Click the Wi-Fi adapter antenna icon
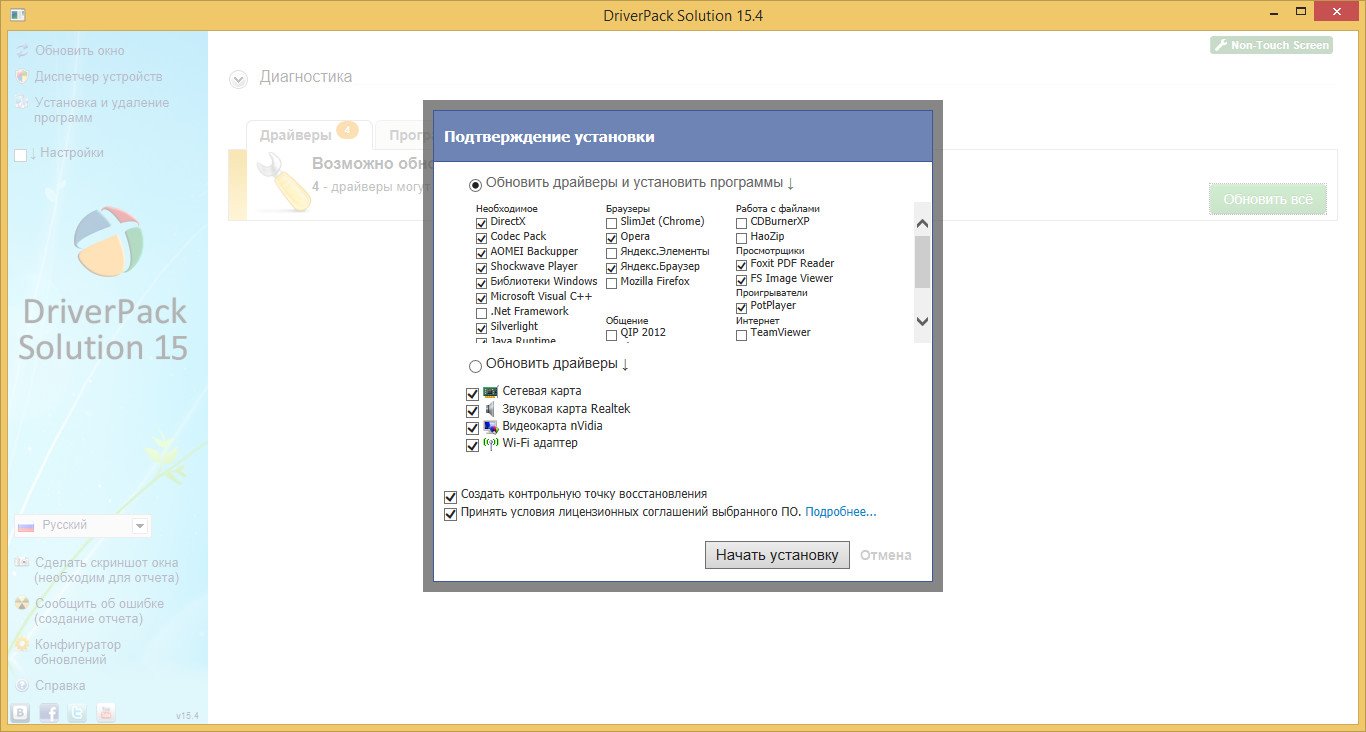The width and height of the screenshot is (1366, 732). pos(490,443)
